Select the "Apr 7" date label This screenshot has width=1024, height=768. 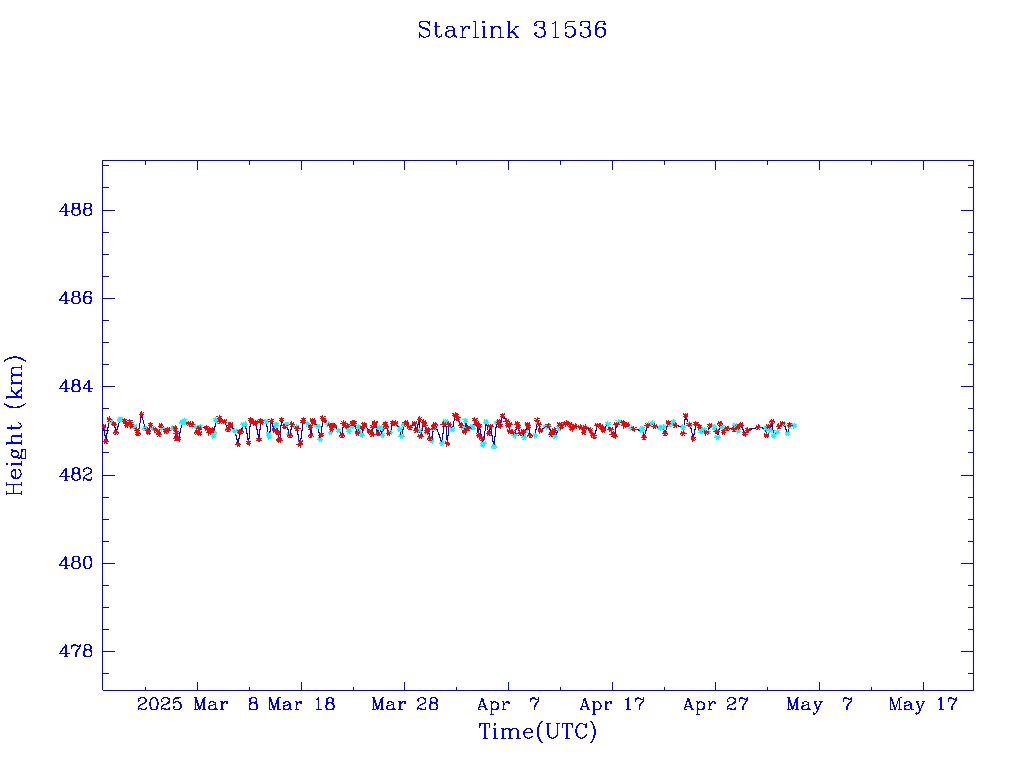pyautogui.click(x=509, y=704)
